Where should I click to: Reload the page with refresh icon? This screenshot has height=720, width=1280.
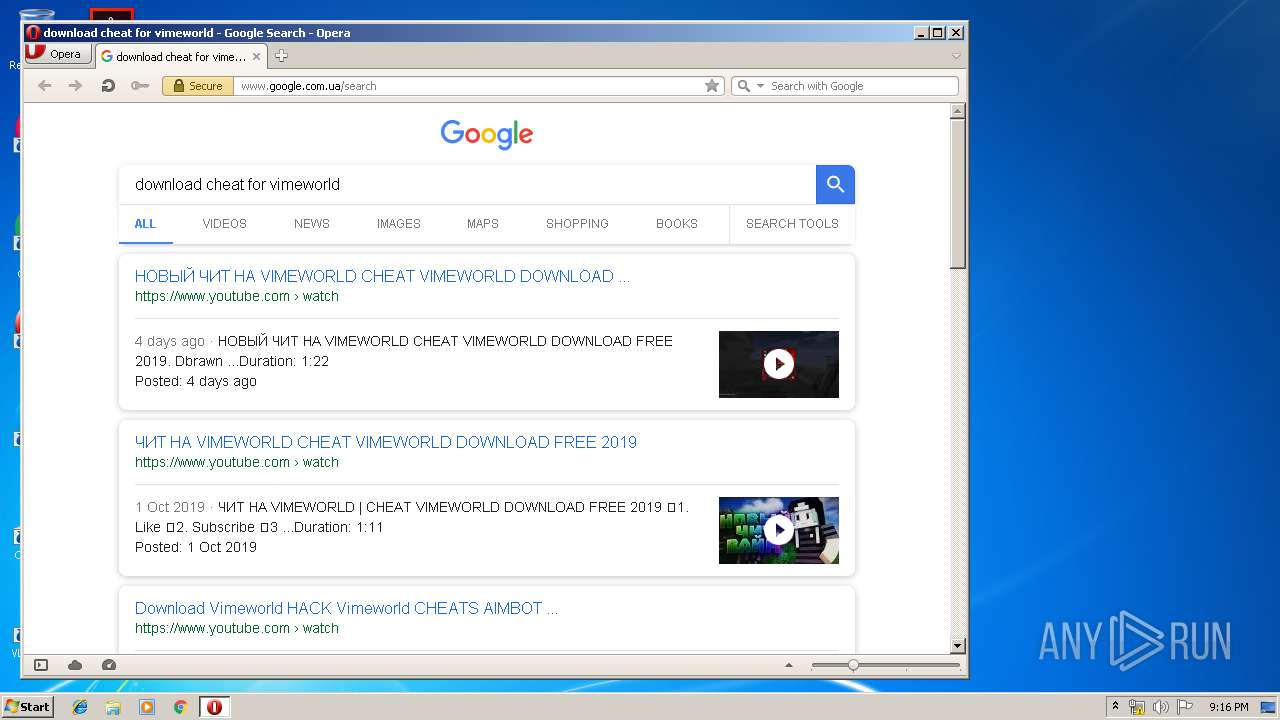point(108,86)
